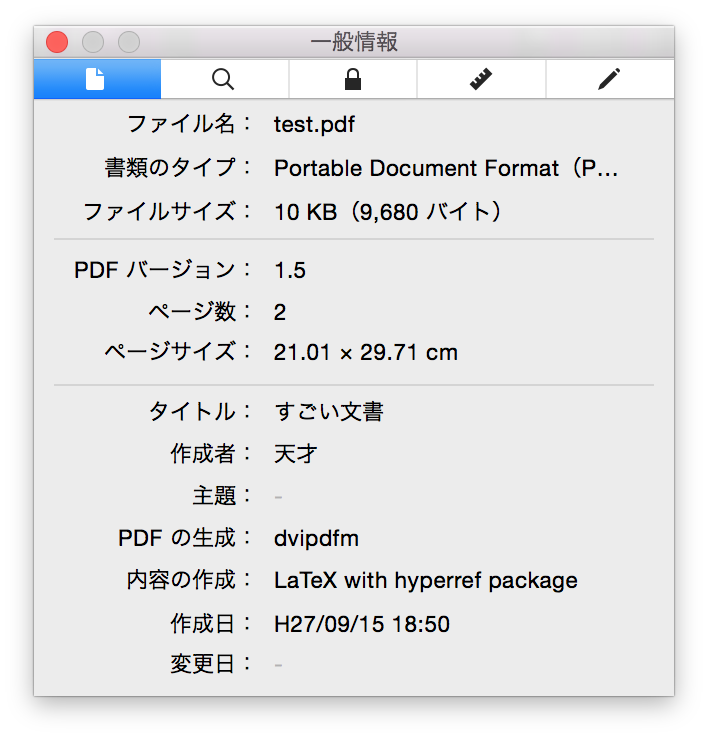The width and height of the screenshot is (708, 738).
Task: Click the page size 21.01 × 29.71 cm
Action: [366, 352]
